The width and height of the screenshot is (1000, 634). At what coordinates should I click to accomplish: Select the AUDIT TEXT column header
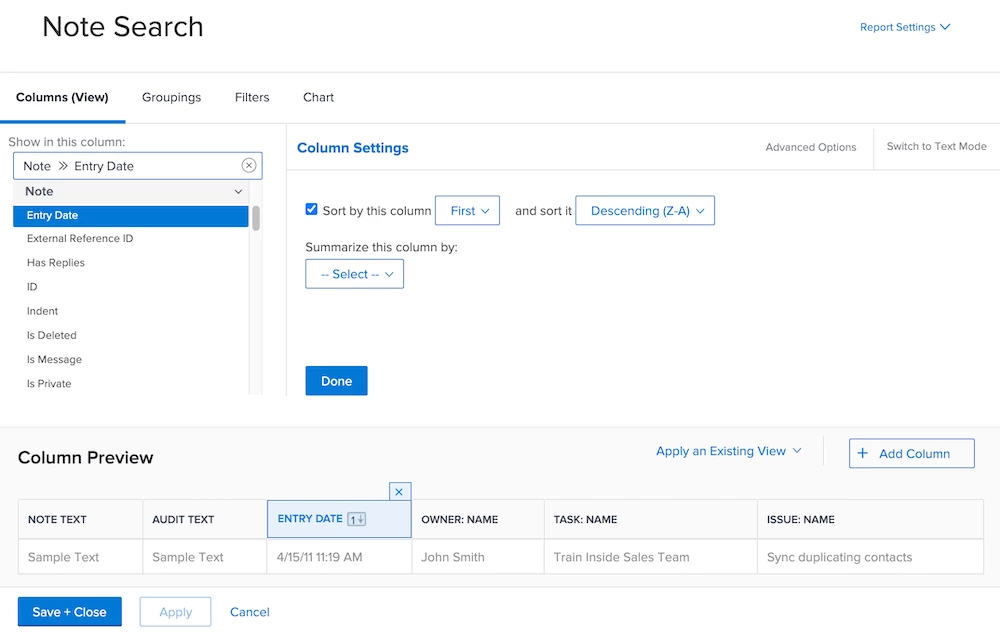[x=205, y=519]
